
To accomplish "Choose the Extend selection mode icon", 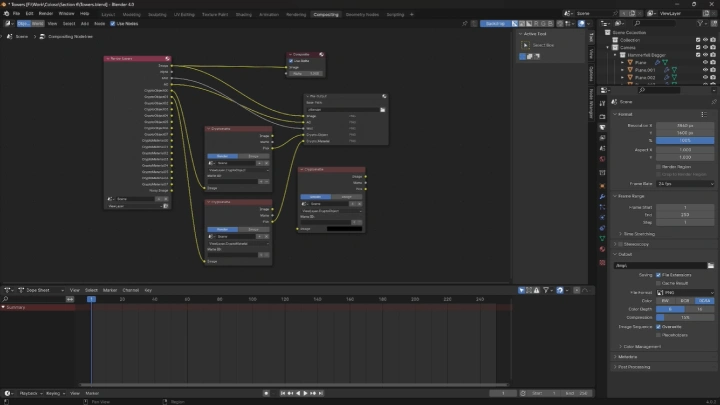I will (529, 56).
